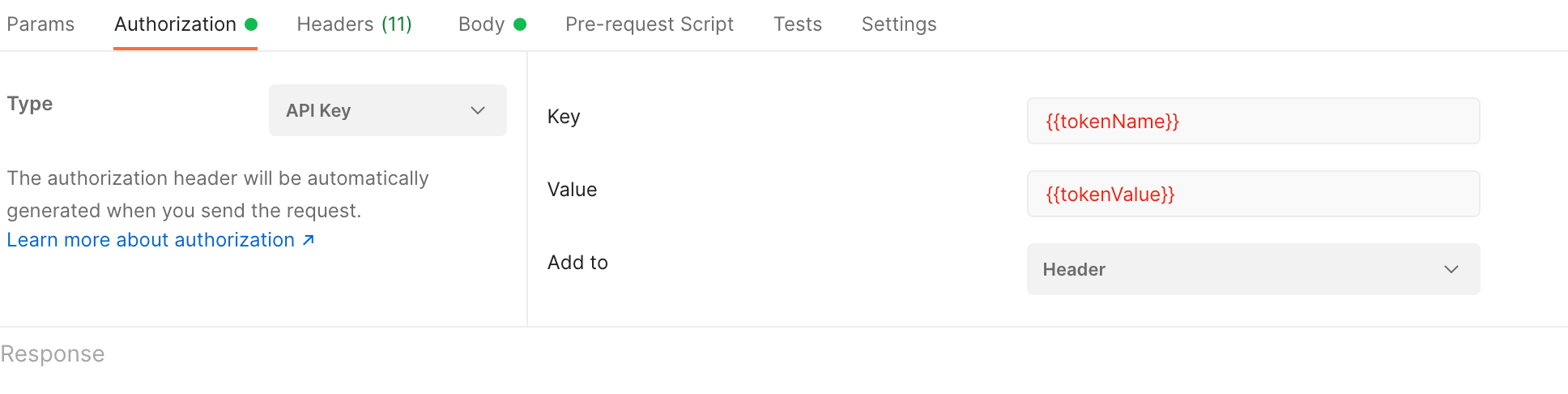This screenshot has height=394, width=1568.
Task: Select the Authorization tab
Action: pyautogui.click(x=175, y=24)
